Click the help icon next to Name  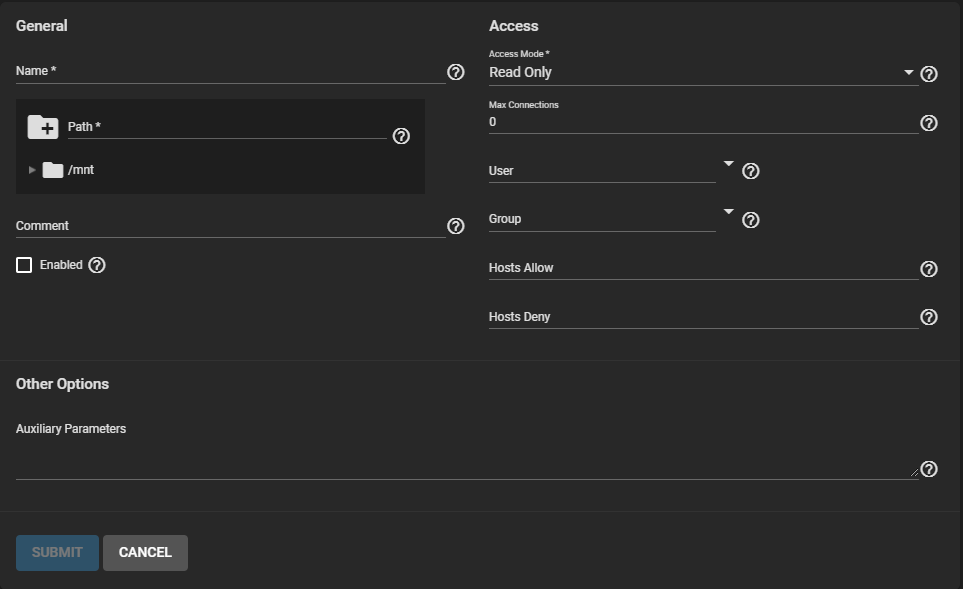(x=456, y=72)
